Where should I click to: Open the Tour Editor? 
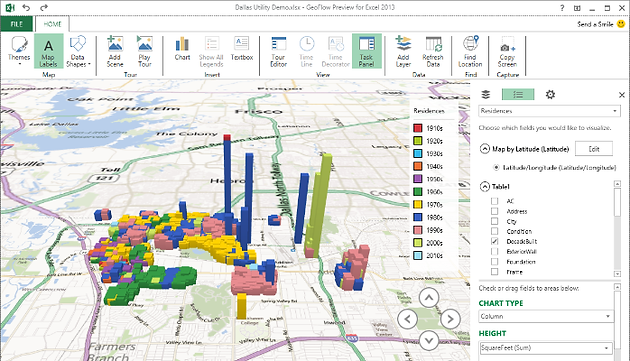click(x=278, y=51)
